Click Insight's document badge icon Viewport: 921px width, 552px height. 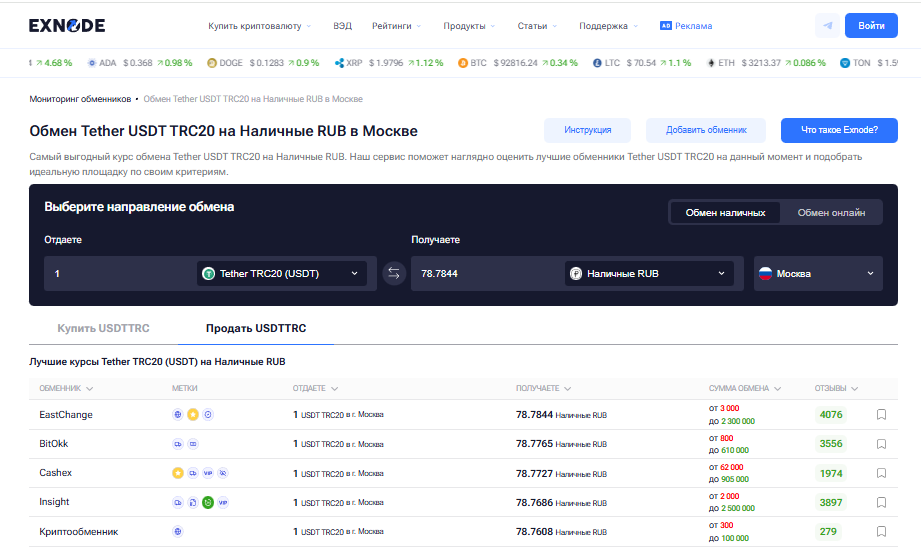pos(193,502)
